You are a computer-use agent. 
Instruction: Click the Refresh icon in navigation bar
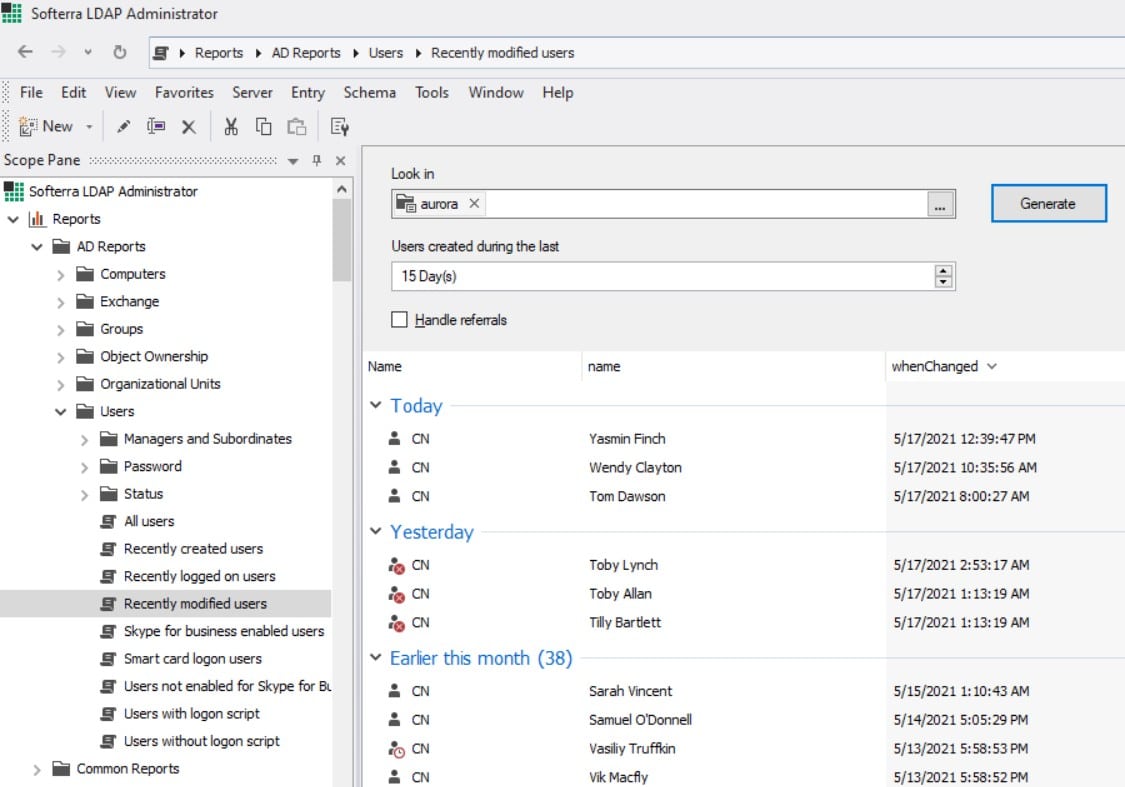[119, 52]
